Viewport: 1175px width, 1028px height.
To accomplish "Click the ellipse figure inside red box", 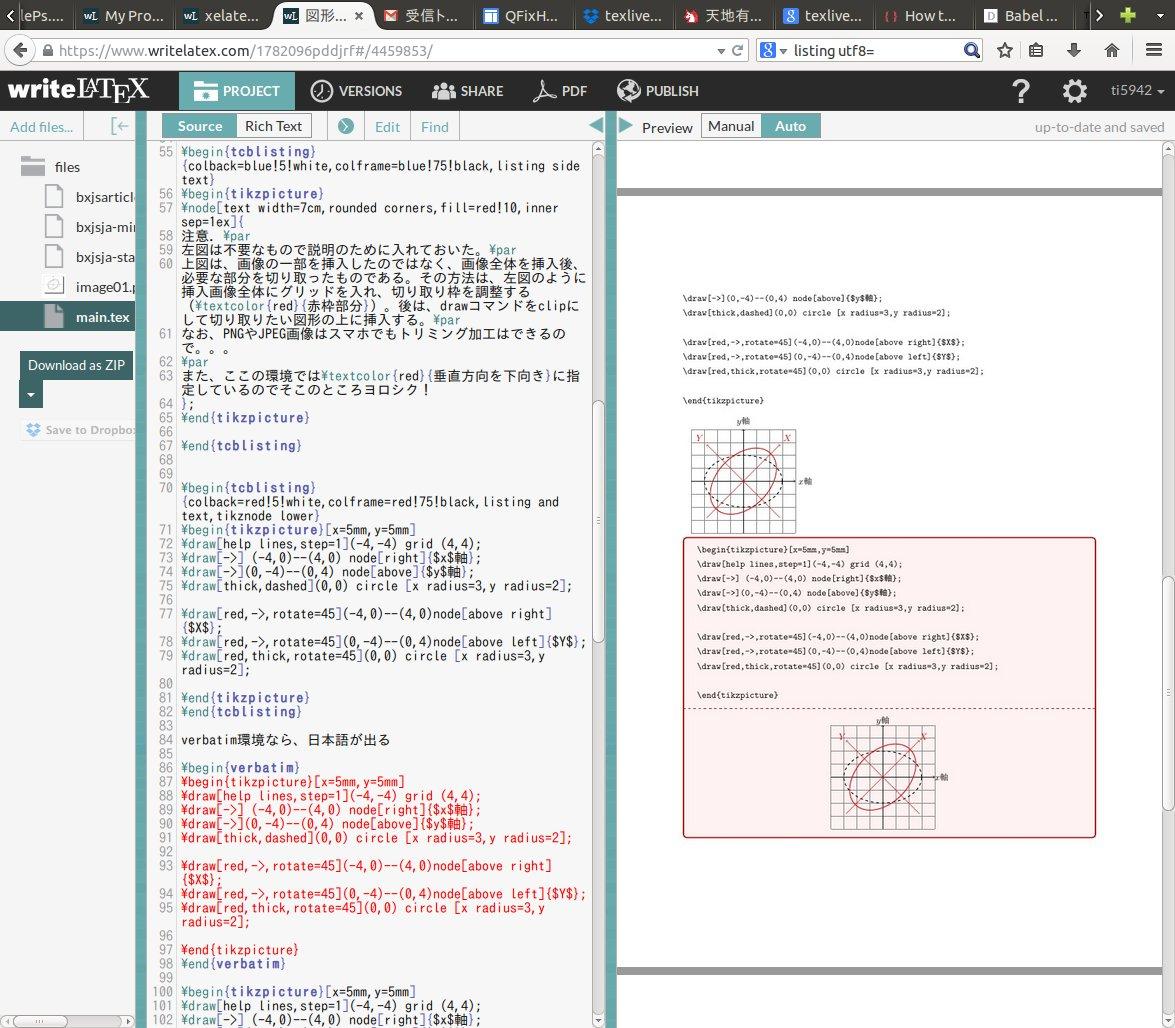I will click(x=888, y=775).
